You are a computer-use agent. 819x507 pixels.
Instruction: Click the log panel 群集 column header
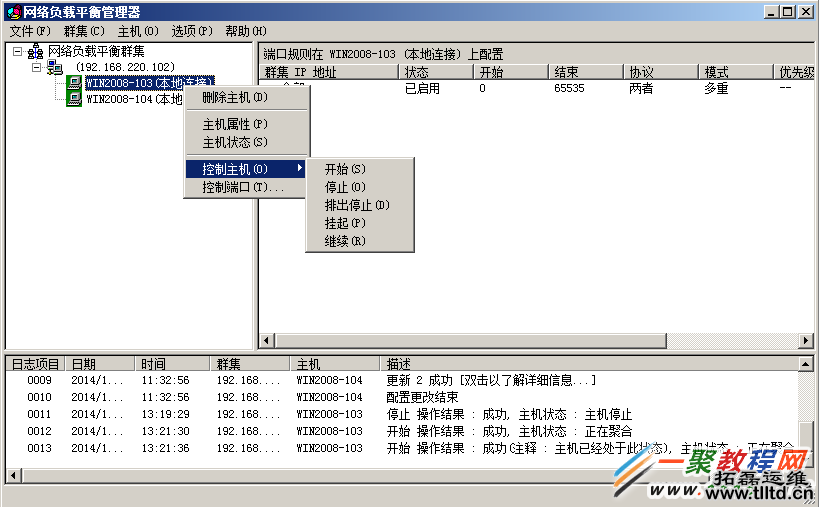point(250,364)
